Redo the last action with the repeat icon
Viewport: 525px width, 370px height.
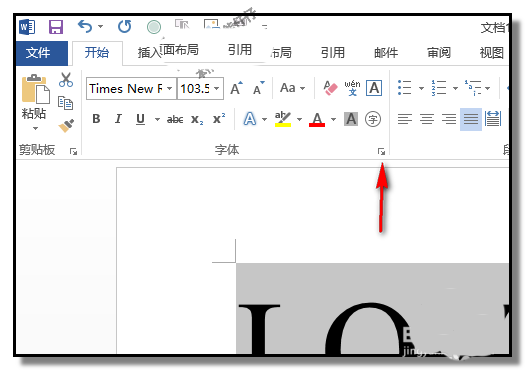coord(125,26)
